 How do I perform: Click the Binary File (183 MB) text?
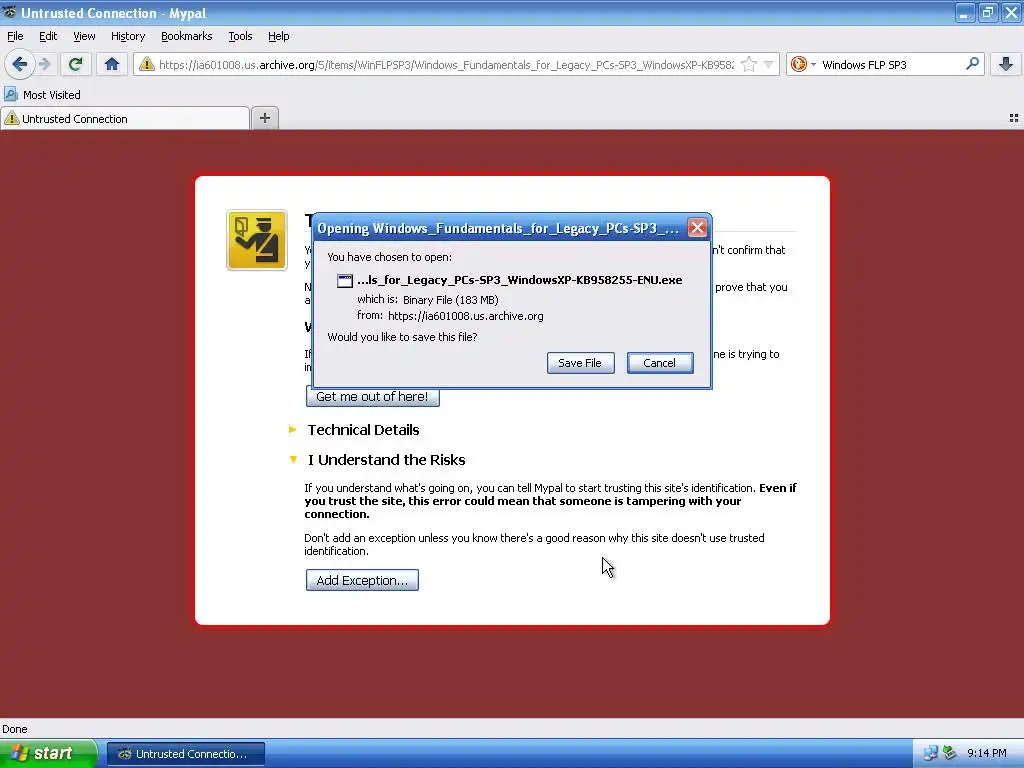click(451, 300)
